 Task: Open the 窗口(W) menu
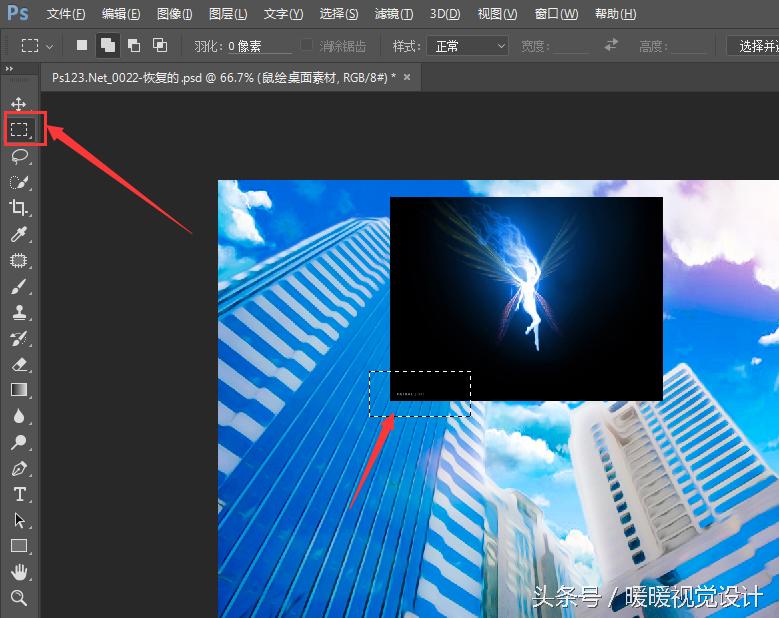[x=556, y=14]
